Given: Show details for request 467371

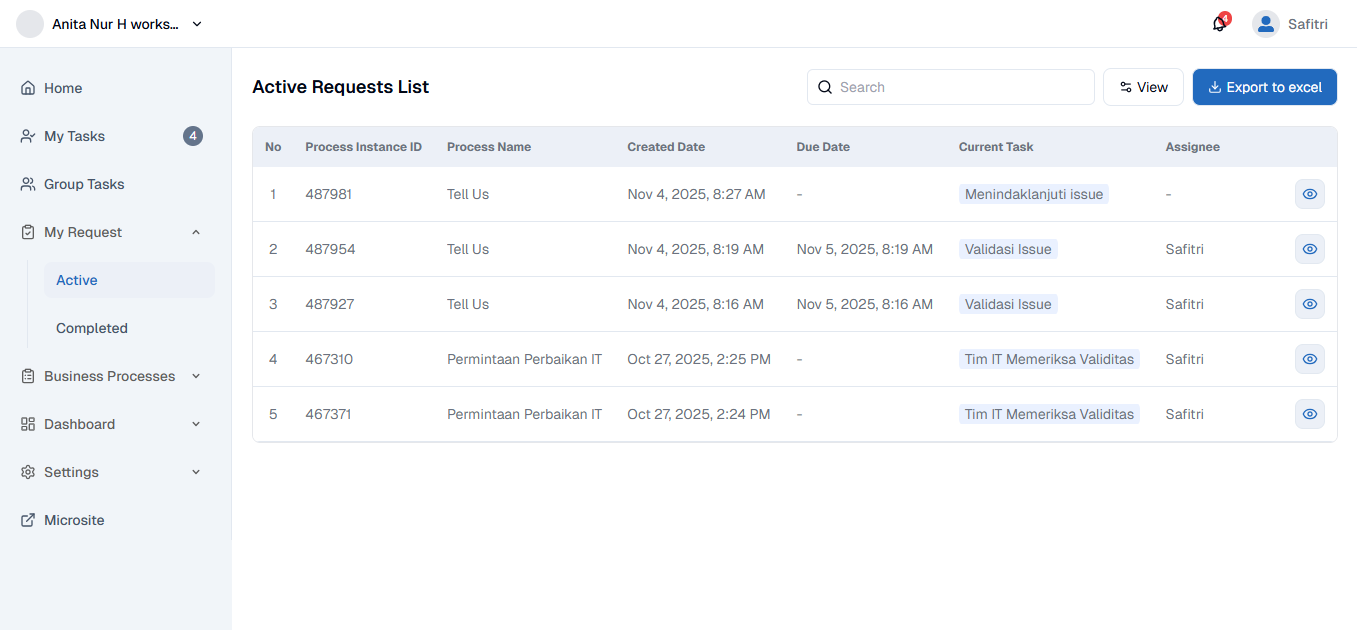Looking at the screenshot, I should [x=1309, y=414].
